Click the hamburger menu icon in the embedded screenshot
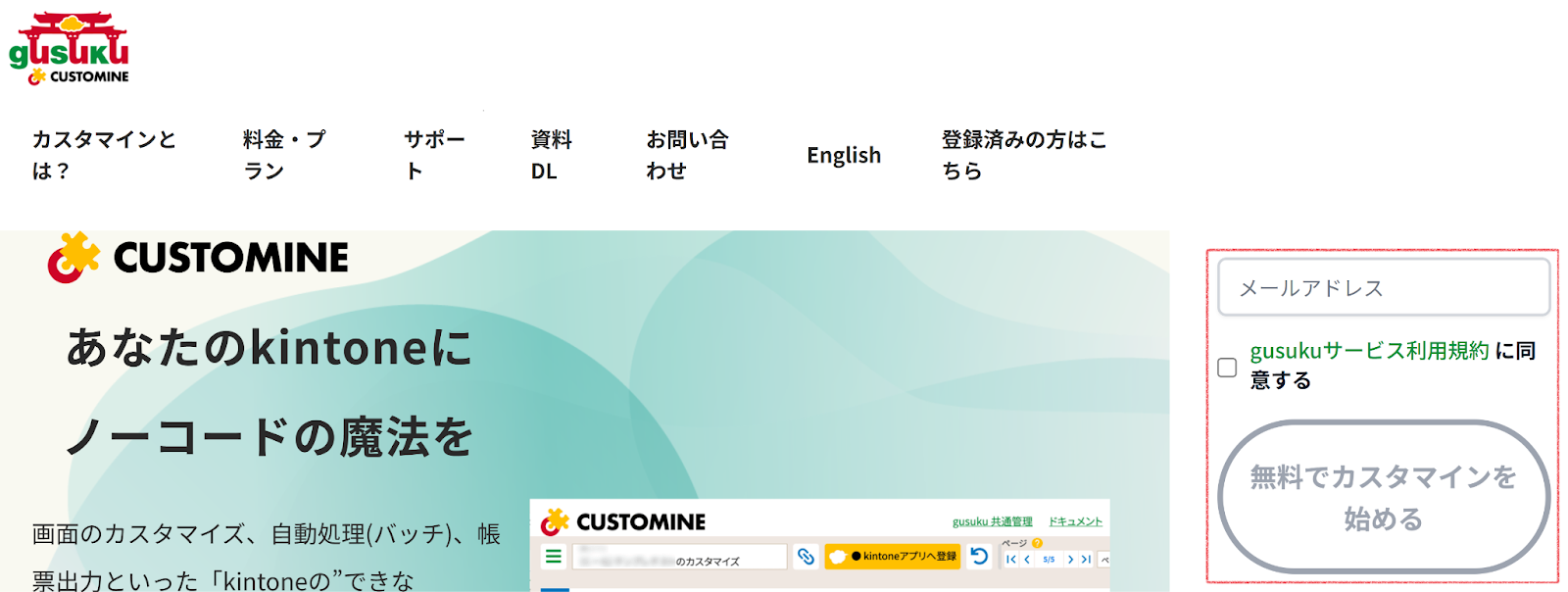This screenshot has width=1568, height=592. (x=554, y=557)
